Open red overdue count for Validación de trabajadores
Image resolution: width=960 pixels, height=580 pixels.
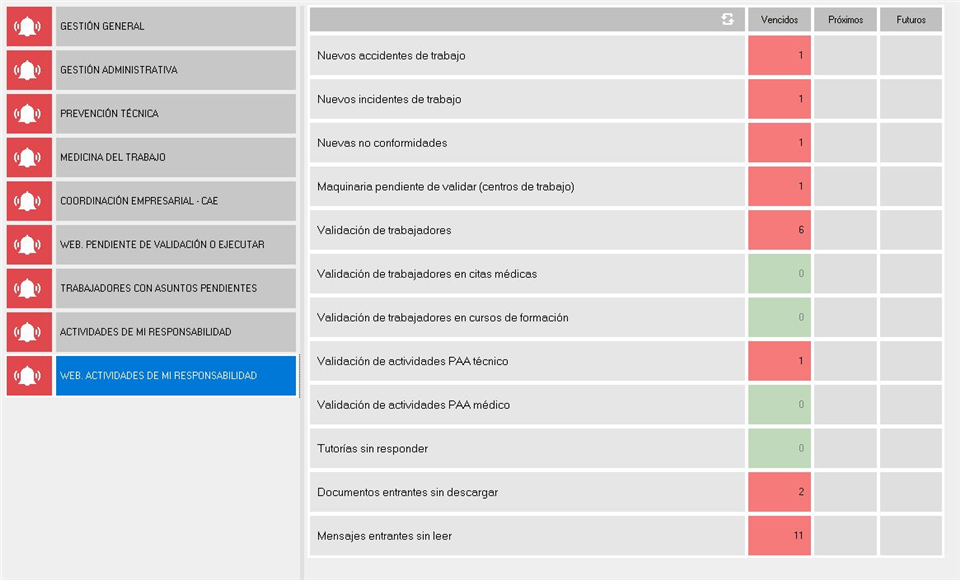[779, 230]
